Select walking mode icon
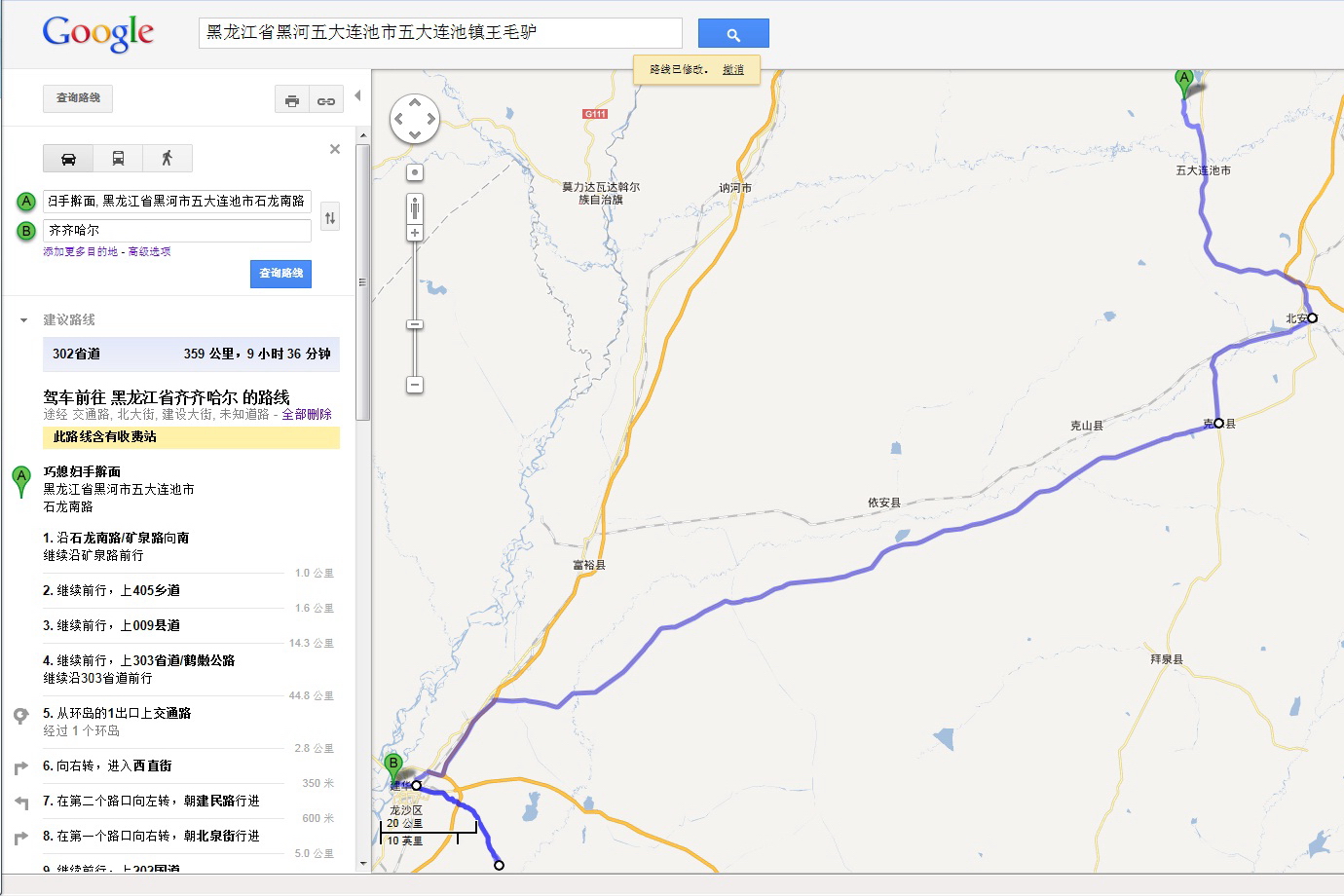The height and width of the screenshot is (896, 1344). tap(167, 158)
